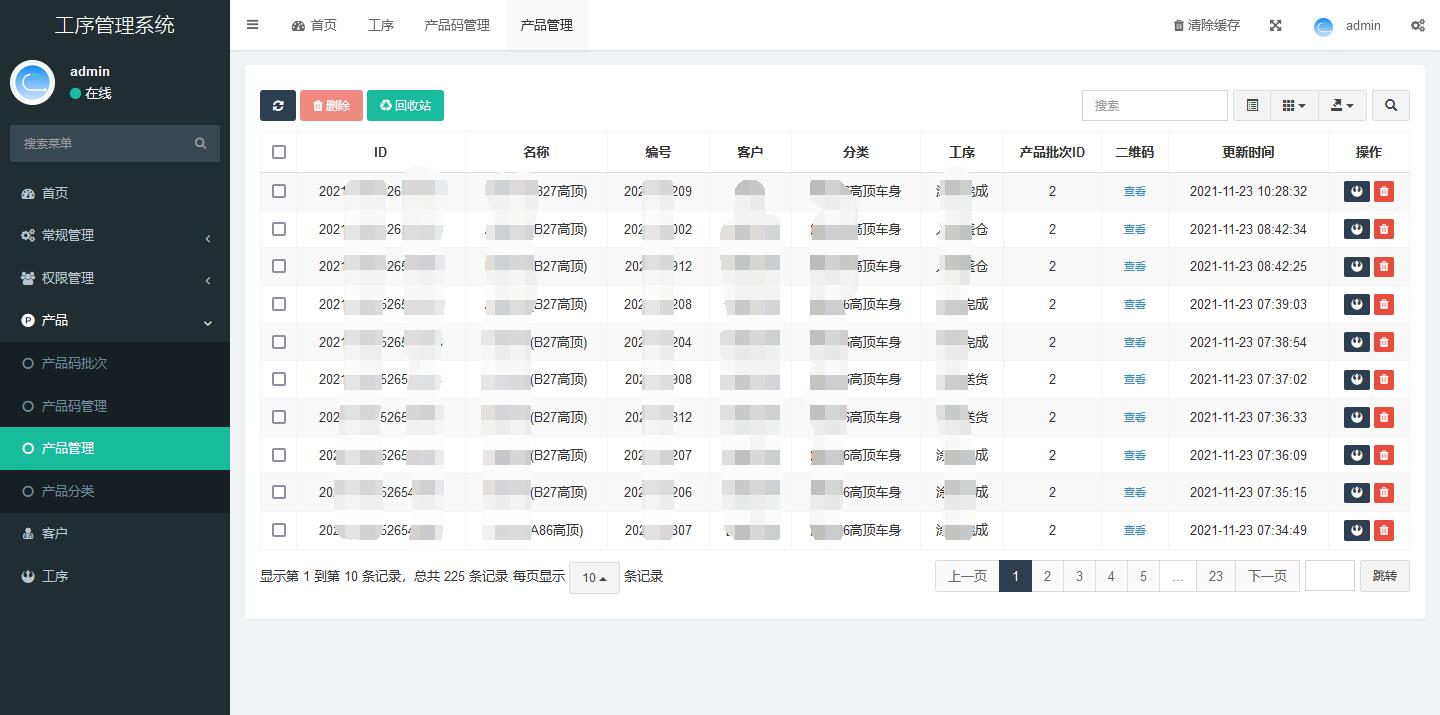Image resolution: width=1440 pixels, height=715 pixels.
Task: Click the sidebar menu search icon
Action: pyautogui.click(x=200, y=143)
